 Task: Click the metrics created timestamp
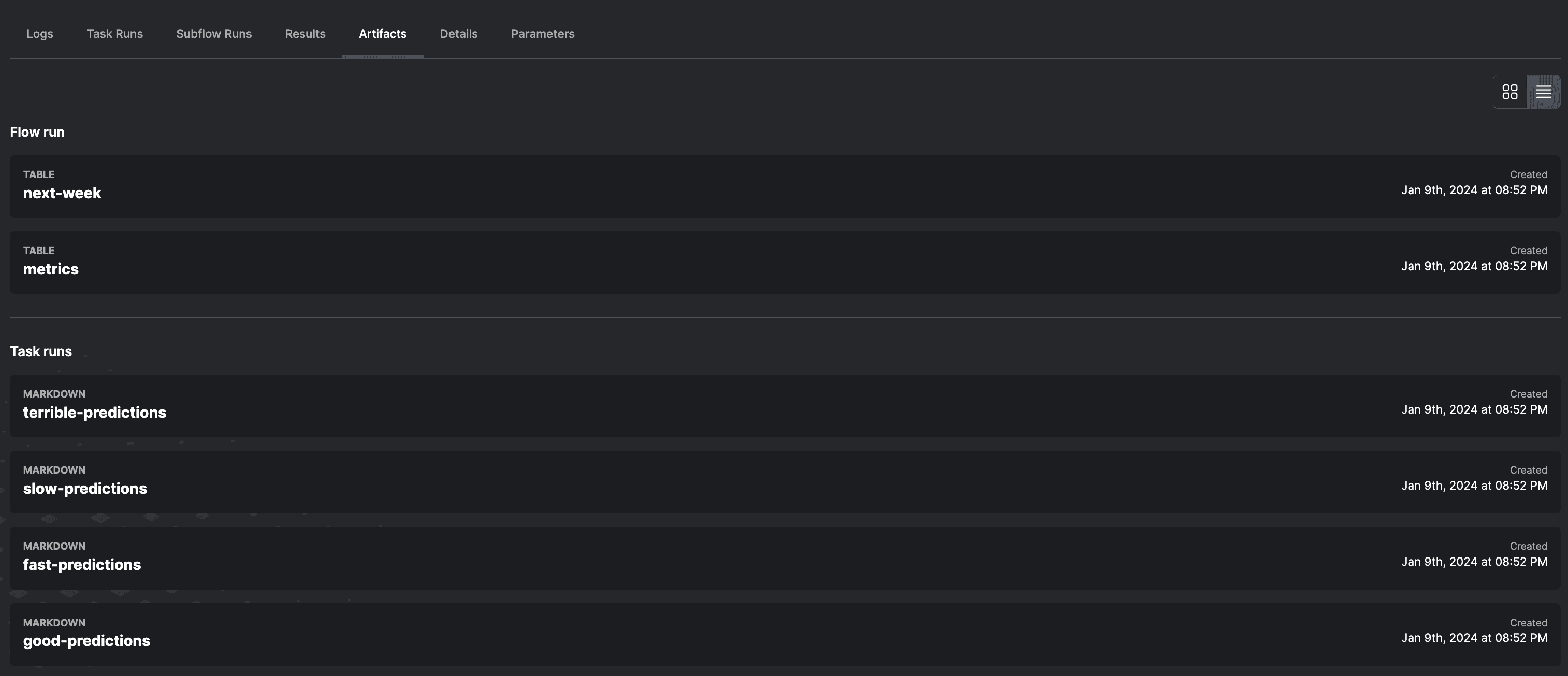point(1474,266)
